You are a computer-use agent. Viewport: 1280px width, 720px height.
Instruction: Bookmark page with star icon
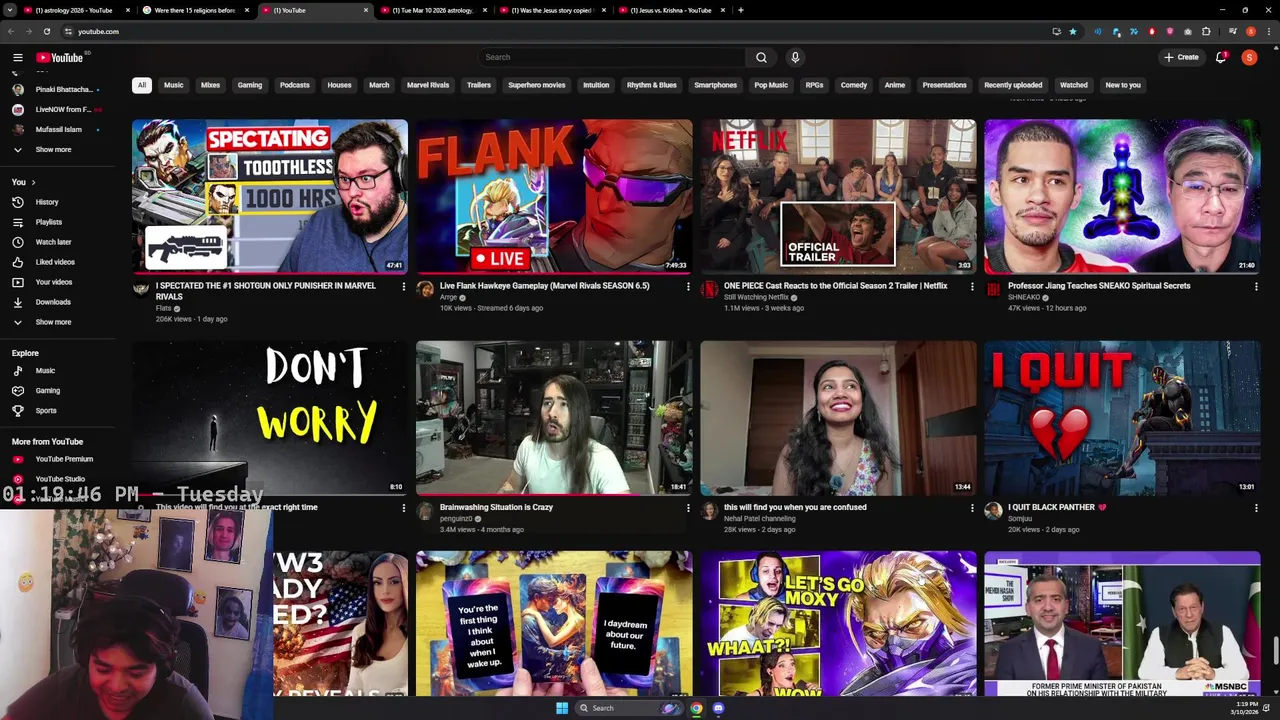point(1073,31)
